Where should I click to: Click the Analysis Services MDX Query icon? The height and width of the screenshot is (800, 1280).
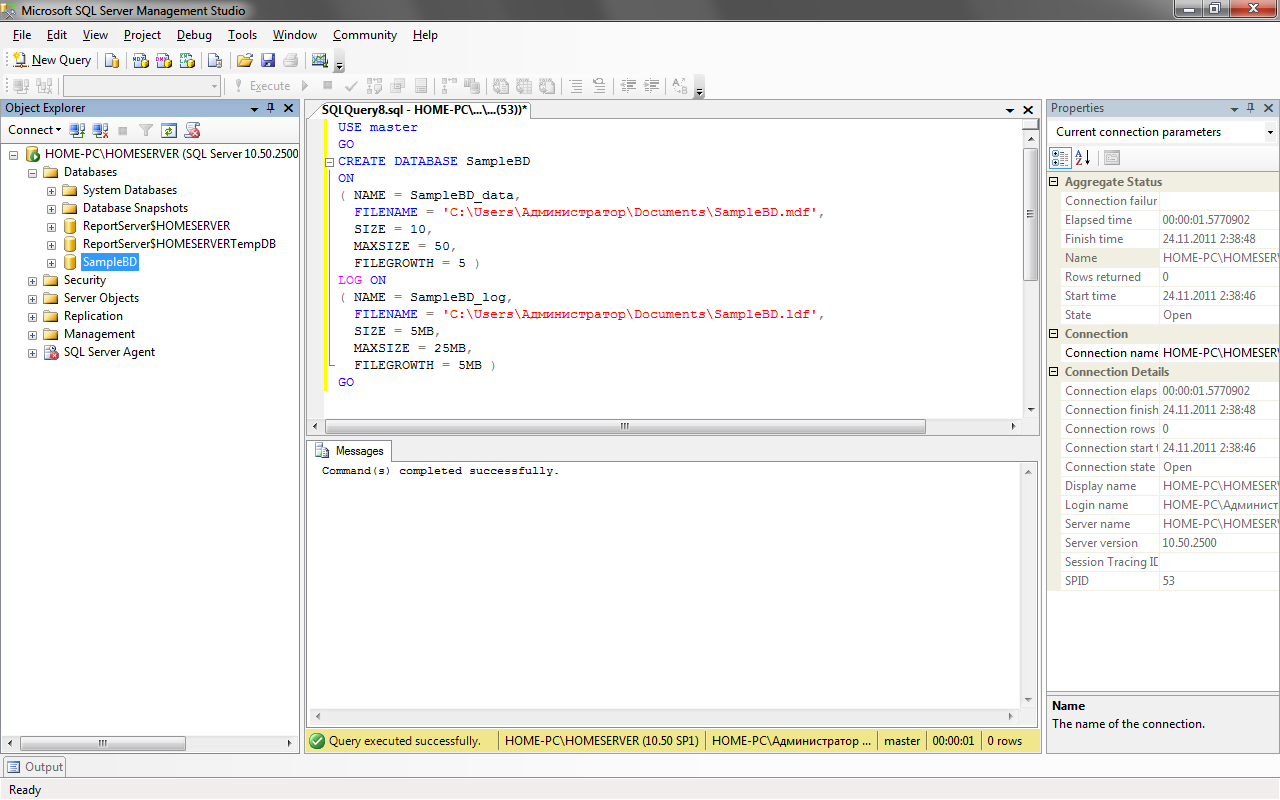pos(141,60)
